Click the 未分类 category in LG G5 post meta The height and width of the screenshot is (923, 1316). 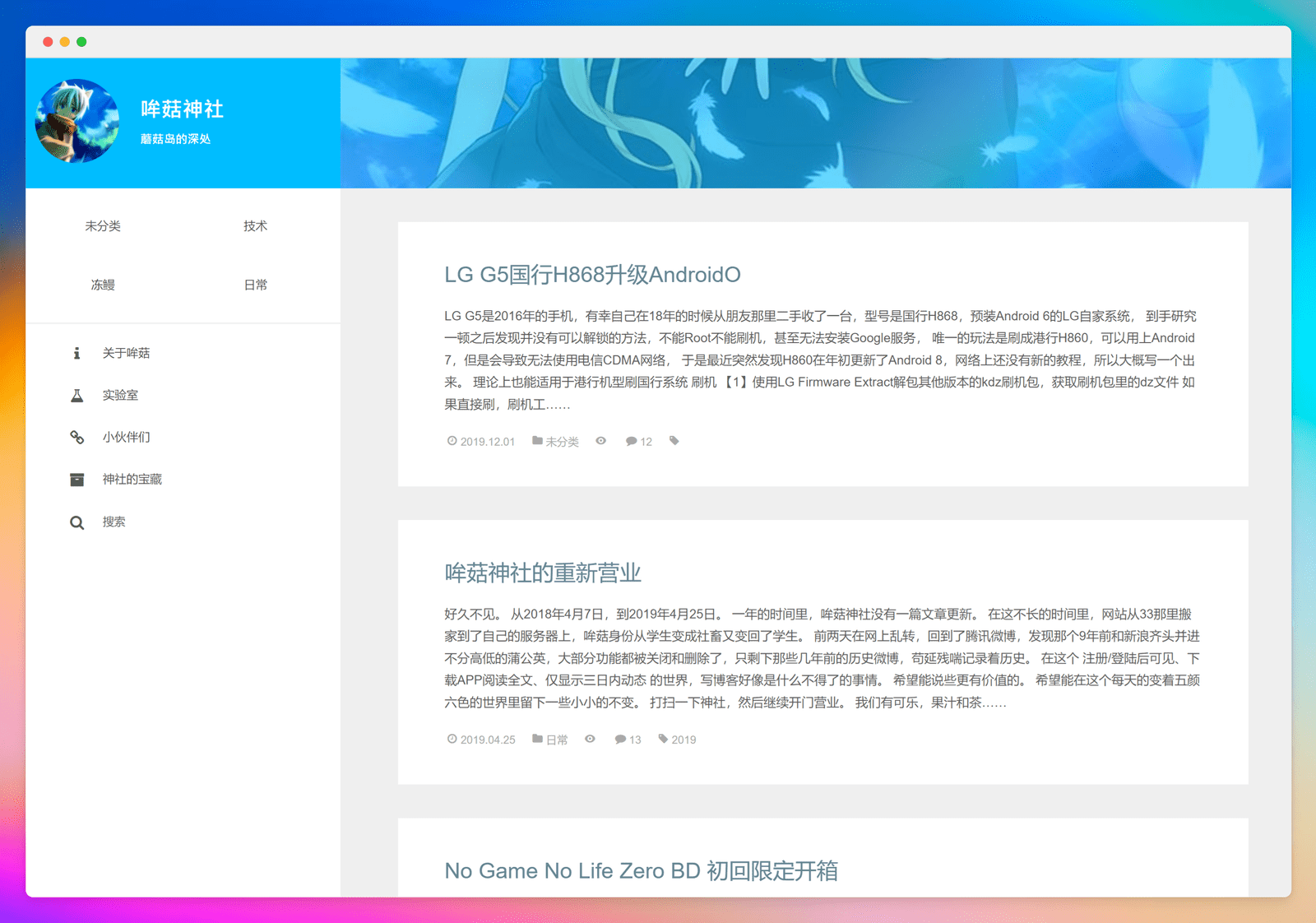click(563, 442)
